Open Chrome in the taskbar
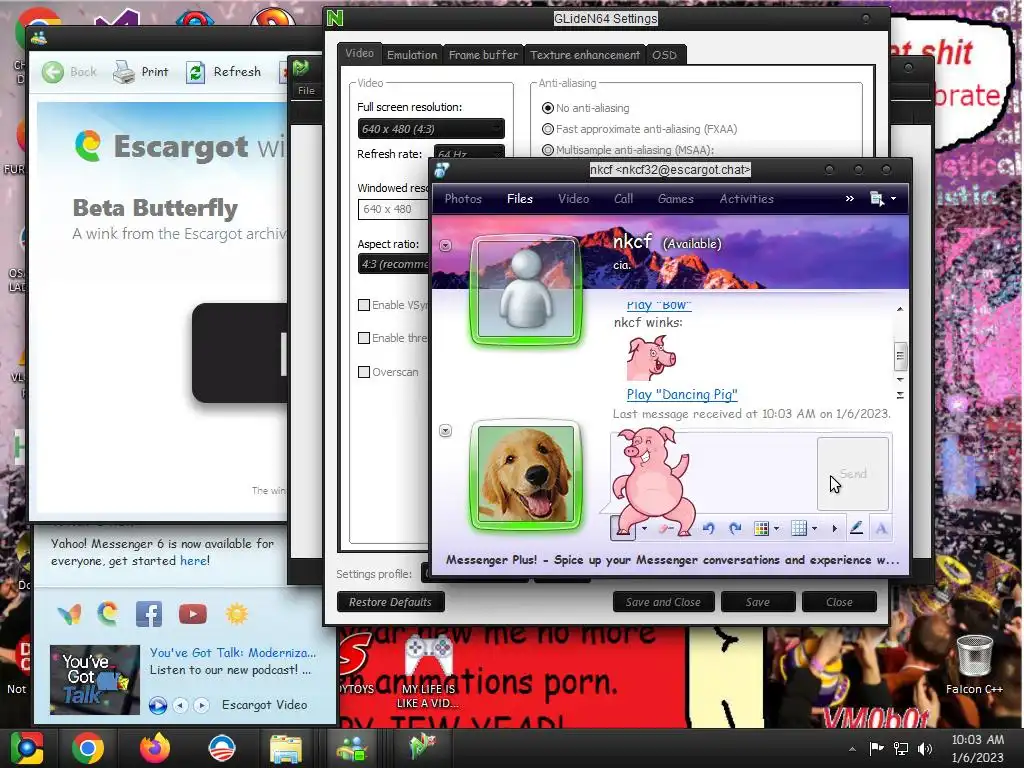Screen dimensions: 1024x768 click(x=88, y=748)
